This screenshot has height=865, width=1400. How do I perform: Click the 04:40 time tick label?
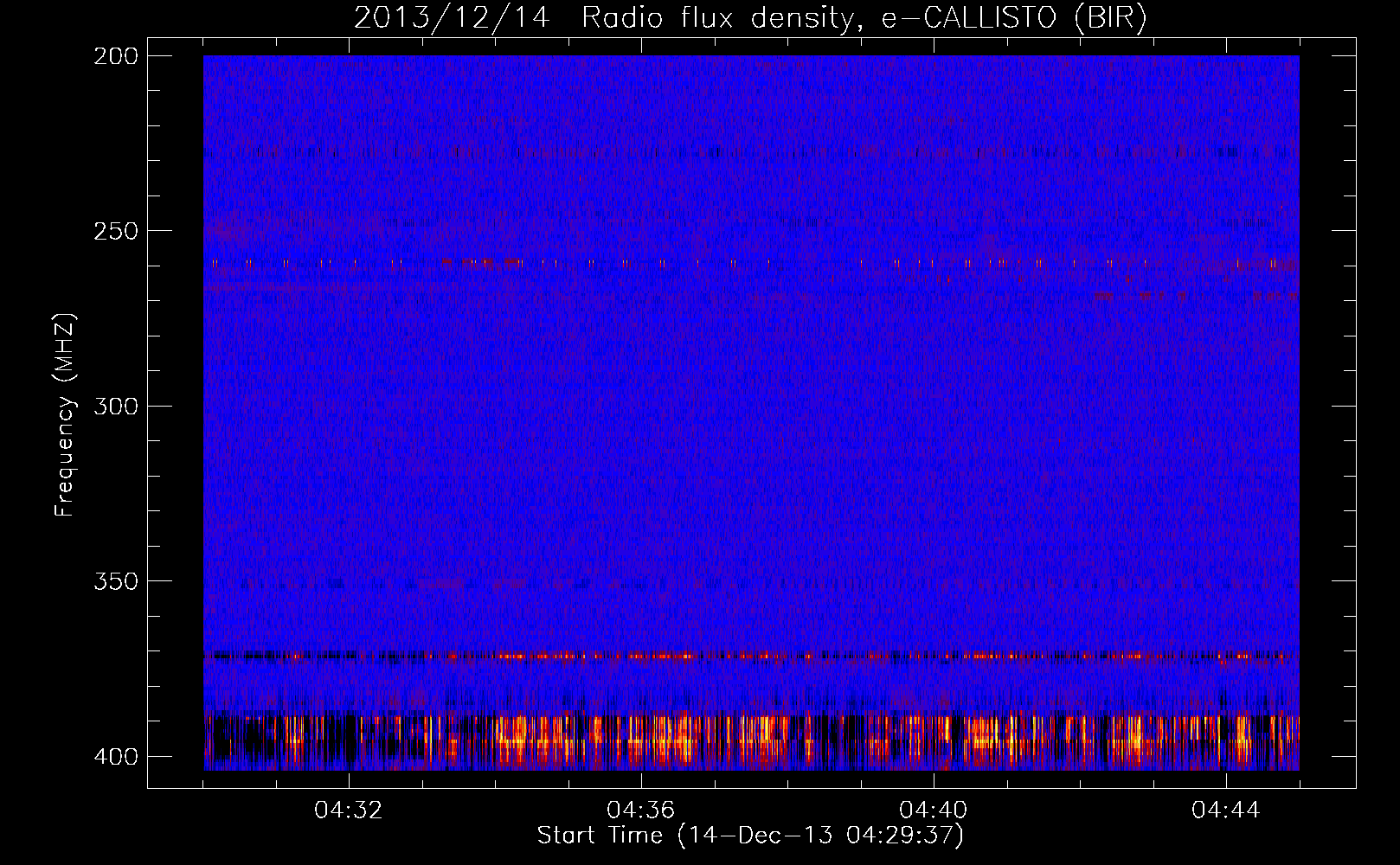point(934,811)
